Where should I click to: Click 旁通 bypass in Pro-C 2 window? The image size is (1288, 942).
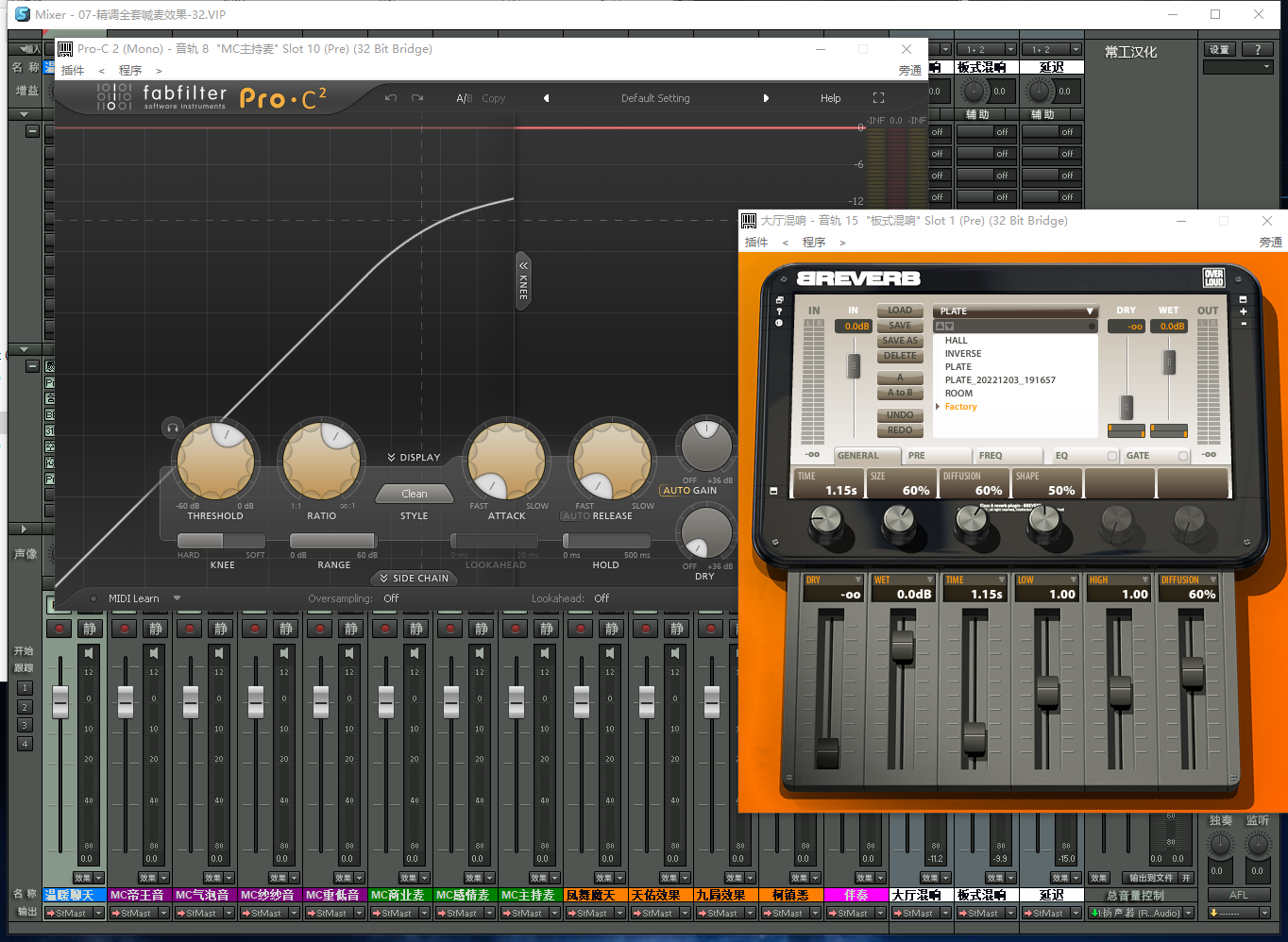[x=909, y=71]
